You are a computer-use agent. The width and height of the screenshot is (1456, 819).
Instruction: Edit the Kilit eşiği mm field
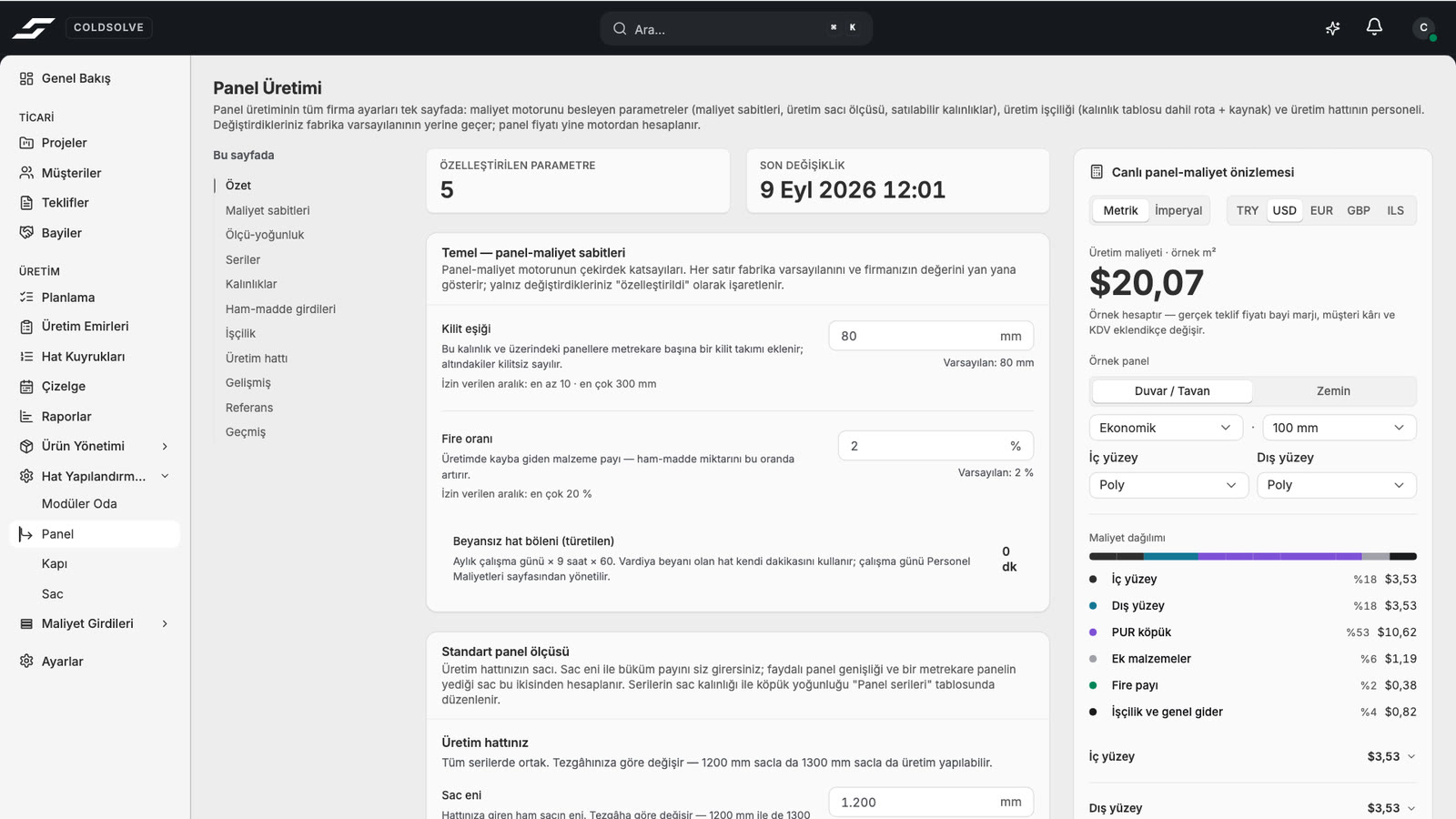[x=931, y=336]
